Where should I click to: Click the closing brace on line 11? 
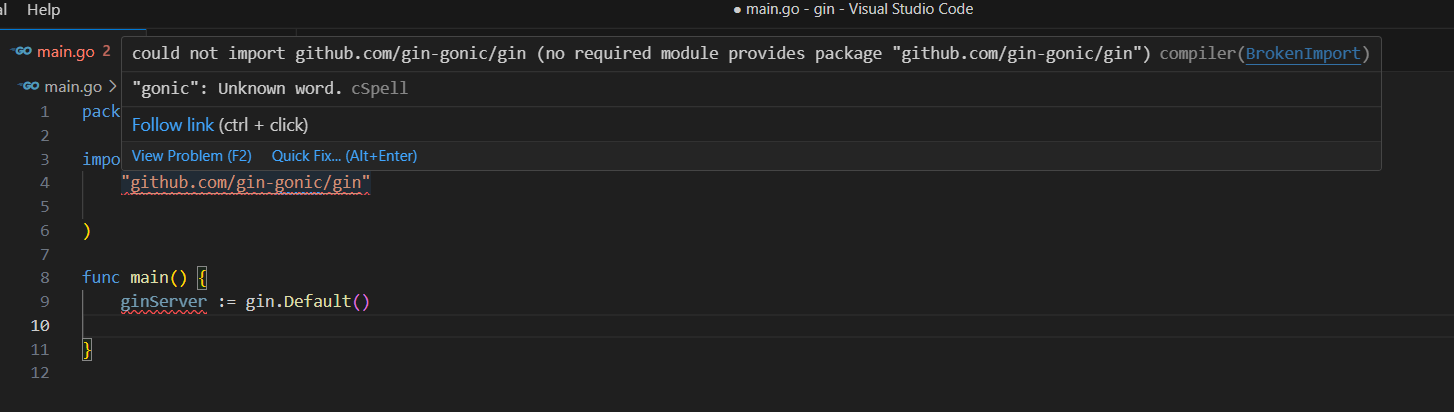(87, 349)
